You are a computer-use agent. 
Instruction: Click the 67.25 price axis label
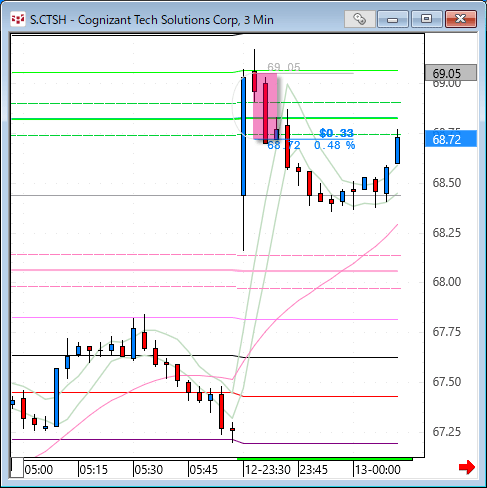[447, 432]
